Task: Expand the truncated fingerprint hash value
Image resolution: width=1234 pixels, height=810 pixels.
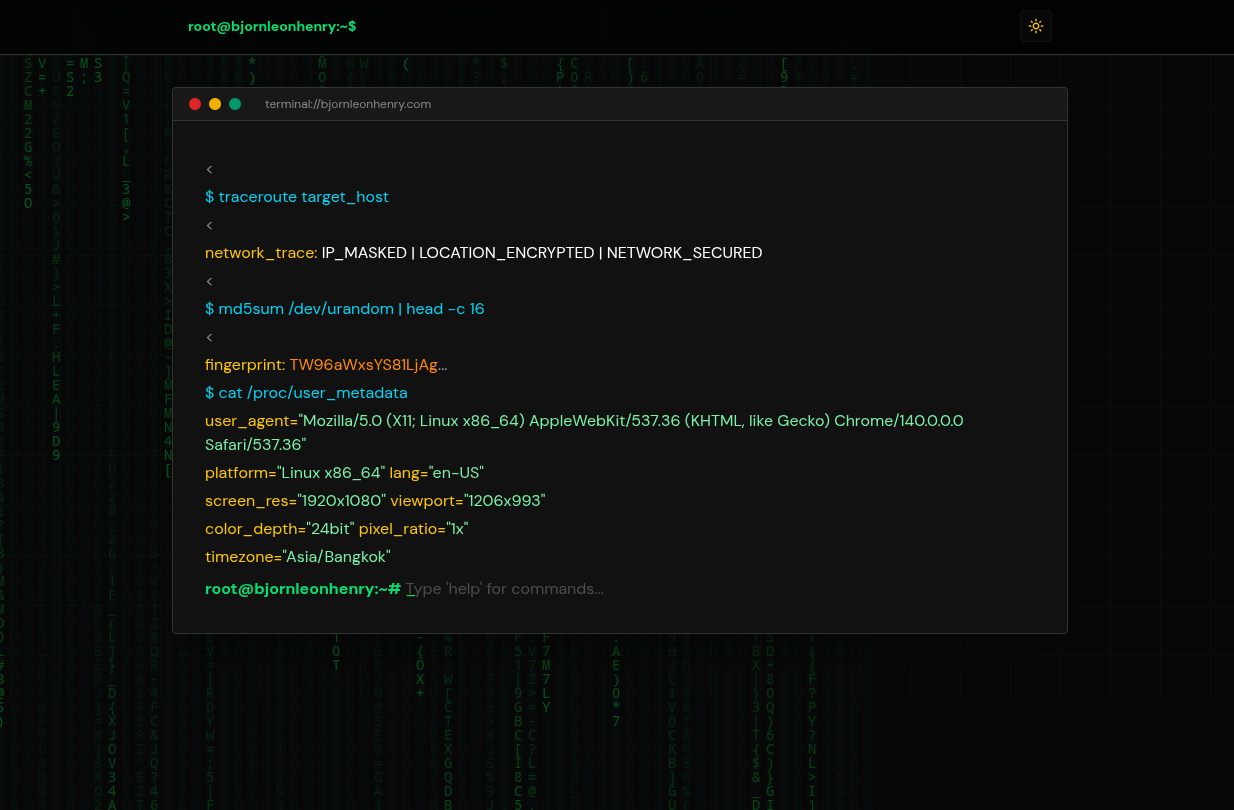Action: pos(368,364)
